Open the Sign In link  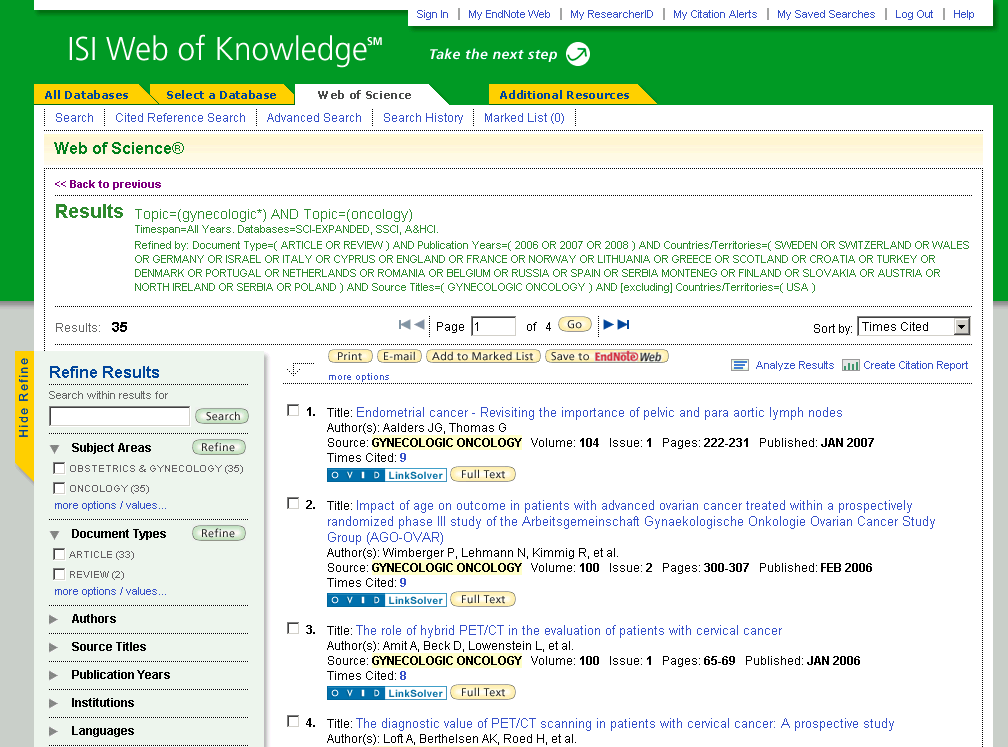point(432,14)
